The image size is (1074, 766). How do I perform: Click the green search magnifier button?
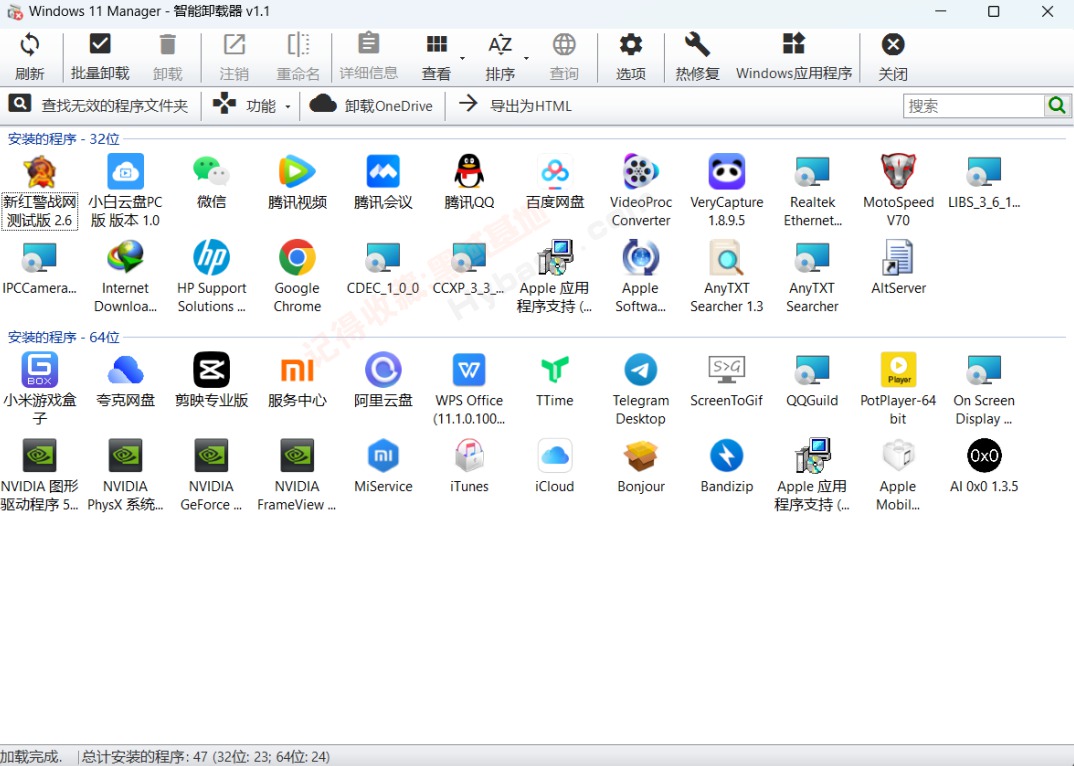pyautogui.click(x=1058, y=106)
